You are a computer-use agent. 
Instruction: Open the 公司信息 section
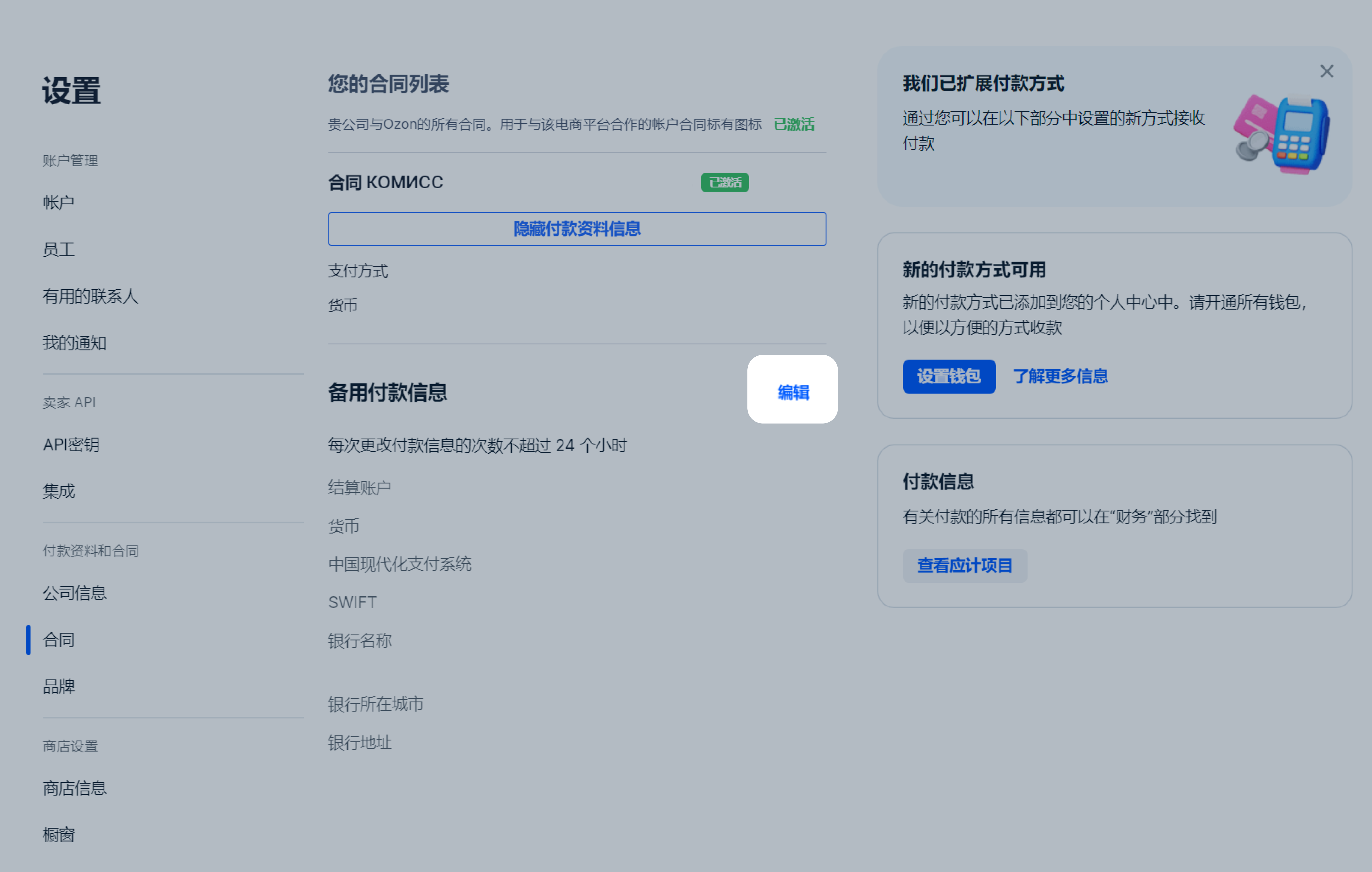pos(75,592)
